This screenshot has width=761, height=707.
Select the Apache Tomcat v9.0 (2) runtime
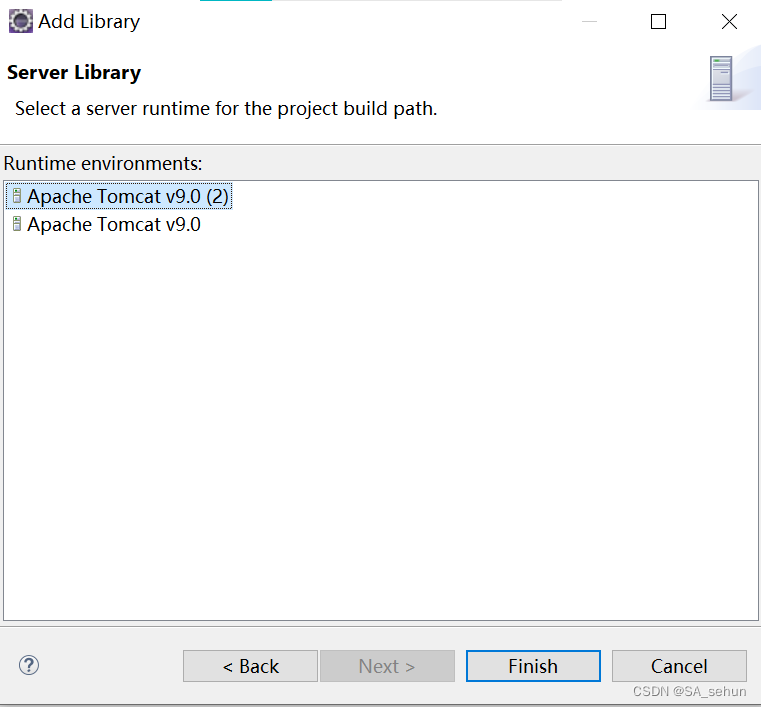[x=128, y=197]
